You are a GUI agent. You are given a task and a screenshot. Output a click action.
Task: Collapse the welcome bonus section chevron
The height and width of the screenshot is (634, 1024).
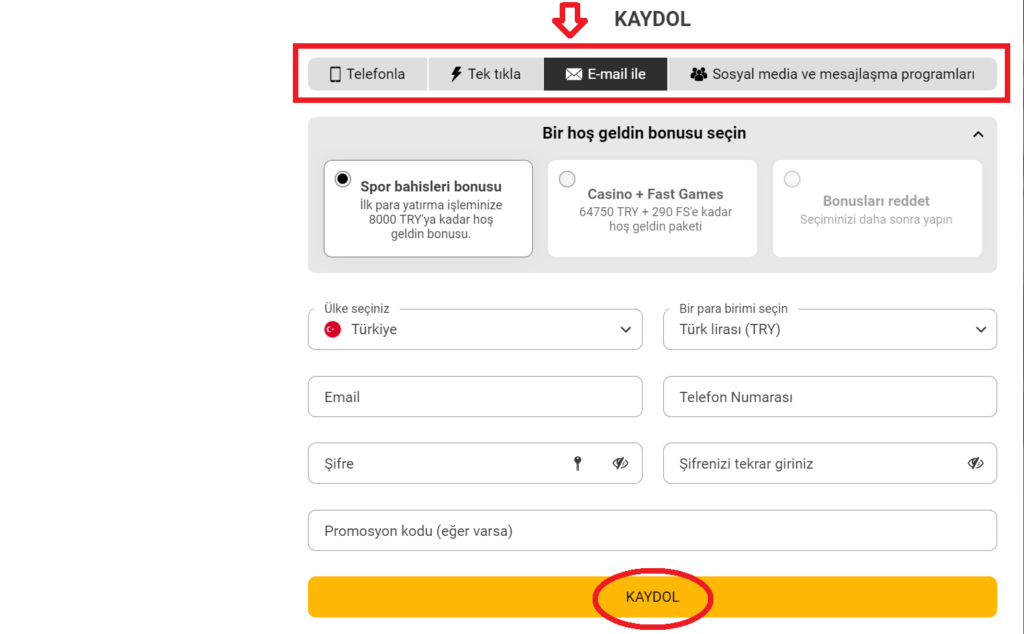coord(978,135)
